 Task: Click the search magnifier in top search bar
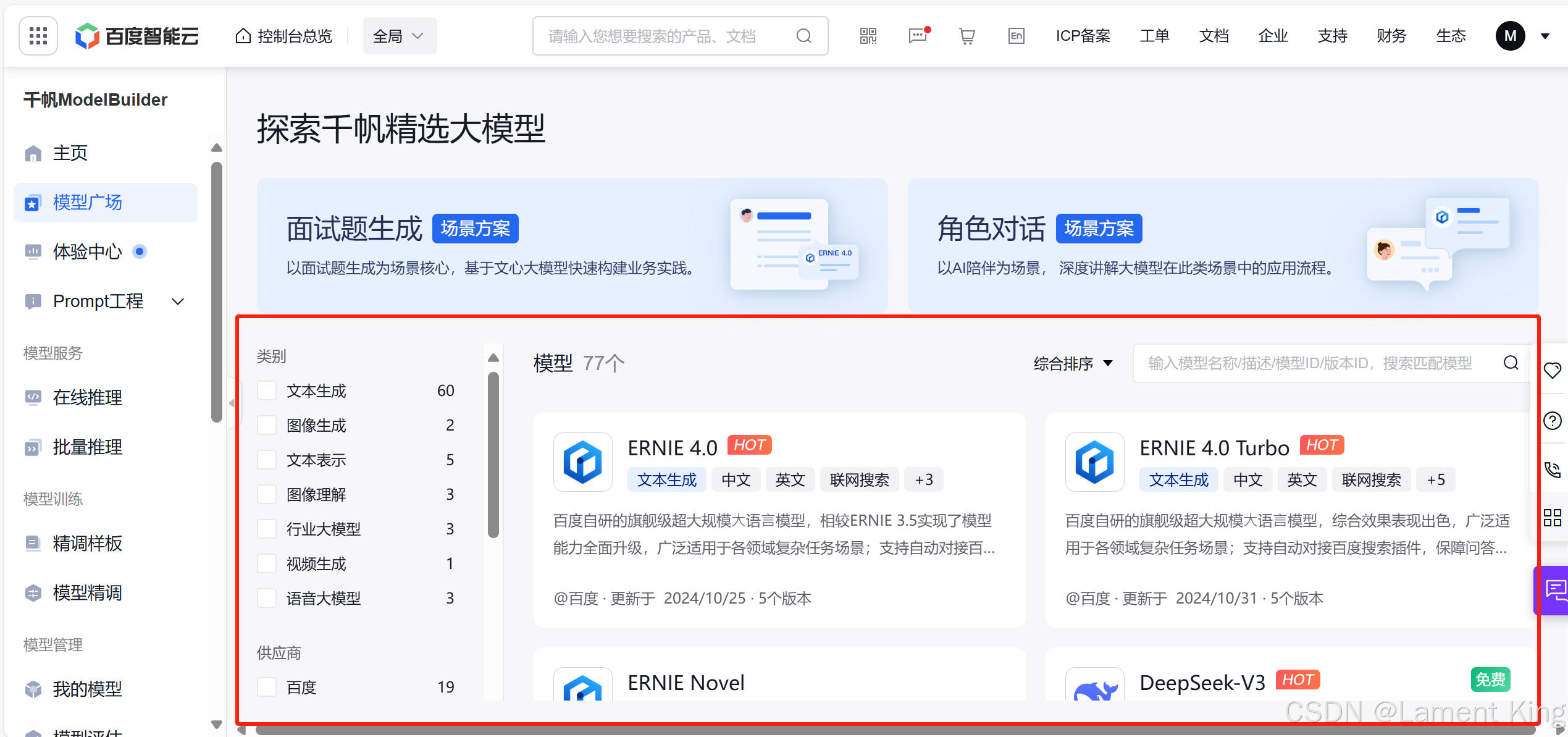tap(803, 36)
